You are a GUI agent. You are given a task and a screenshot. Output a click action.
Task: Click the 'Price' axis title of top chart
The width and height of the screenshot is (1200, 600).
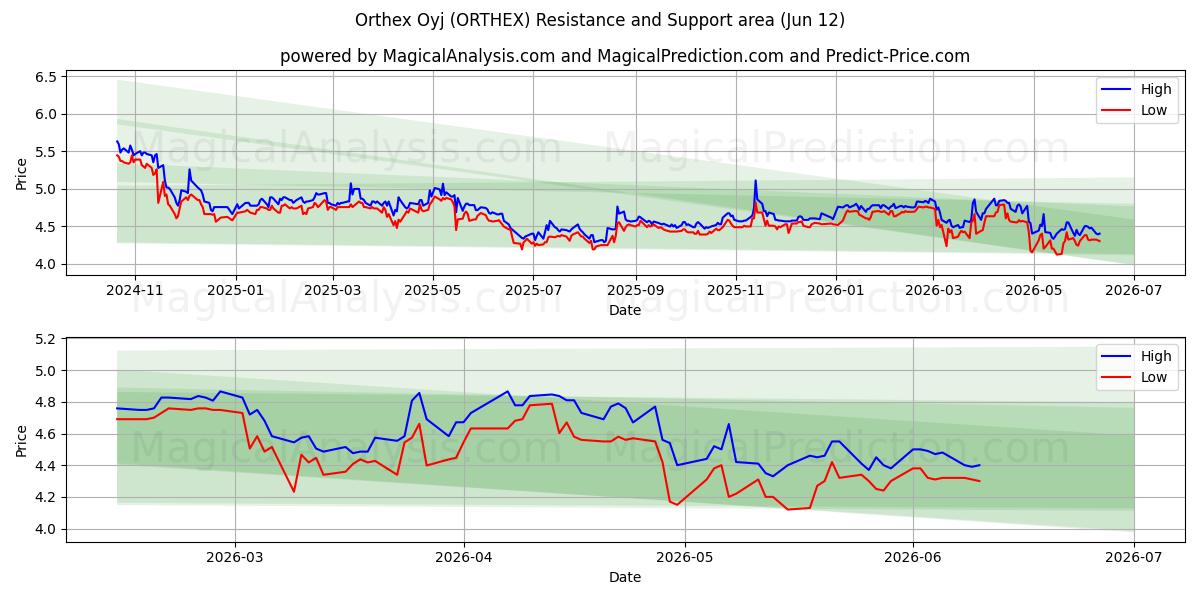[22, 173]
